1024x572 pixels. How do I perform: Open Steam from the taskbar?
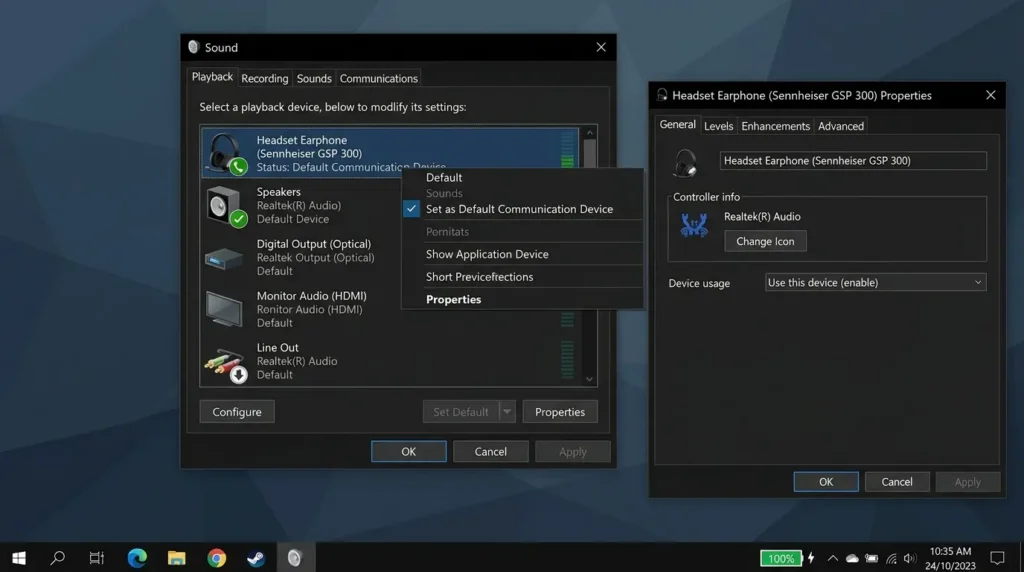coord(255,558)
